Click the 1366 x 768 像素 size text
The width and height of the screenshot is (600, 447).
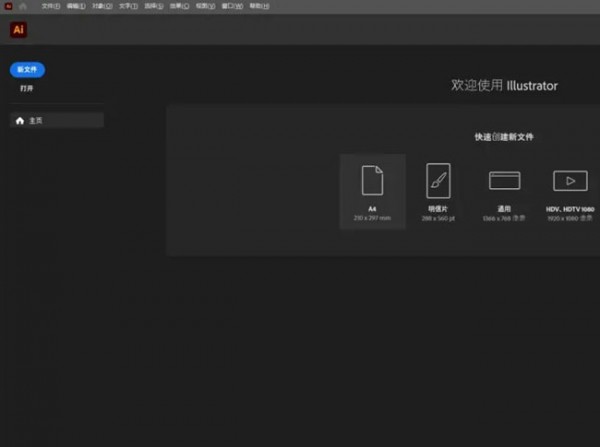pos(504,219)
